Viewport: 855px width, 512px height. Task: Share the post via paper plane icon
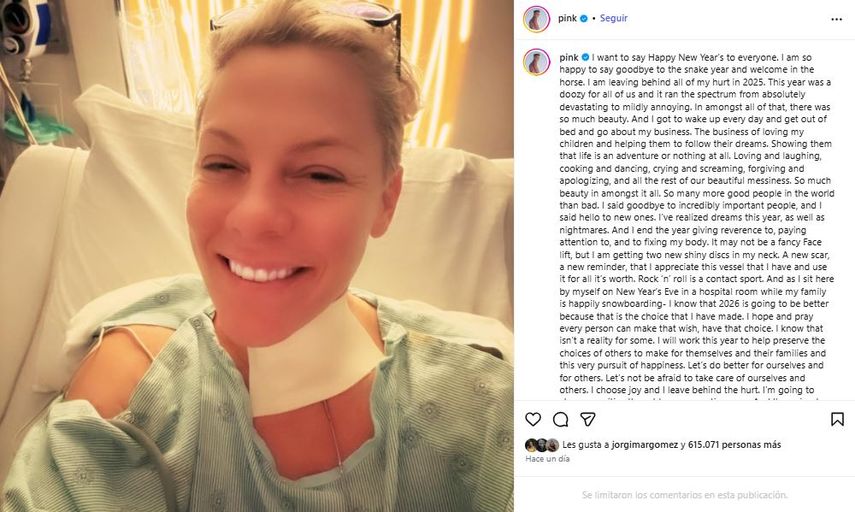[587, 419]
